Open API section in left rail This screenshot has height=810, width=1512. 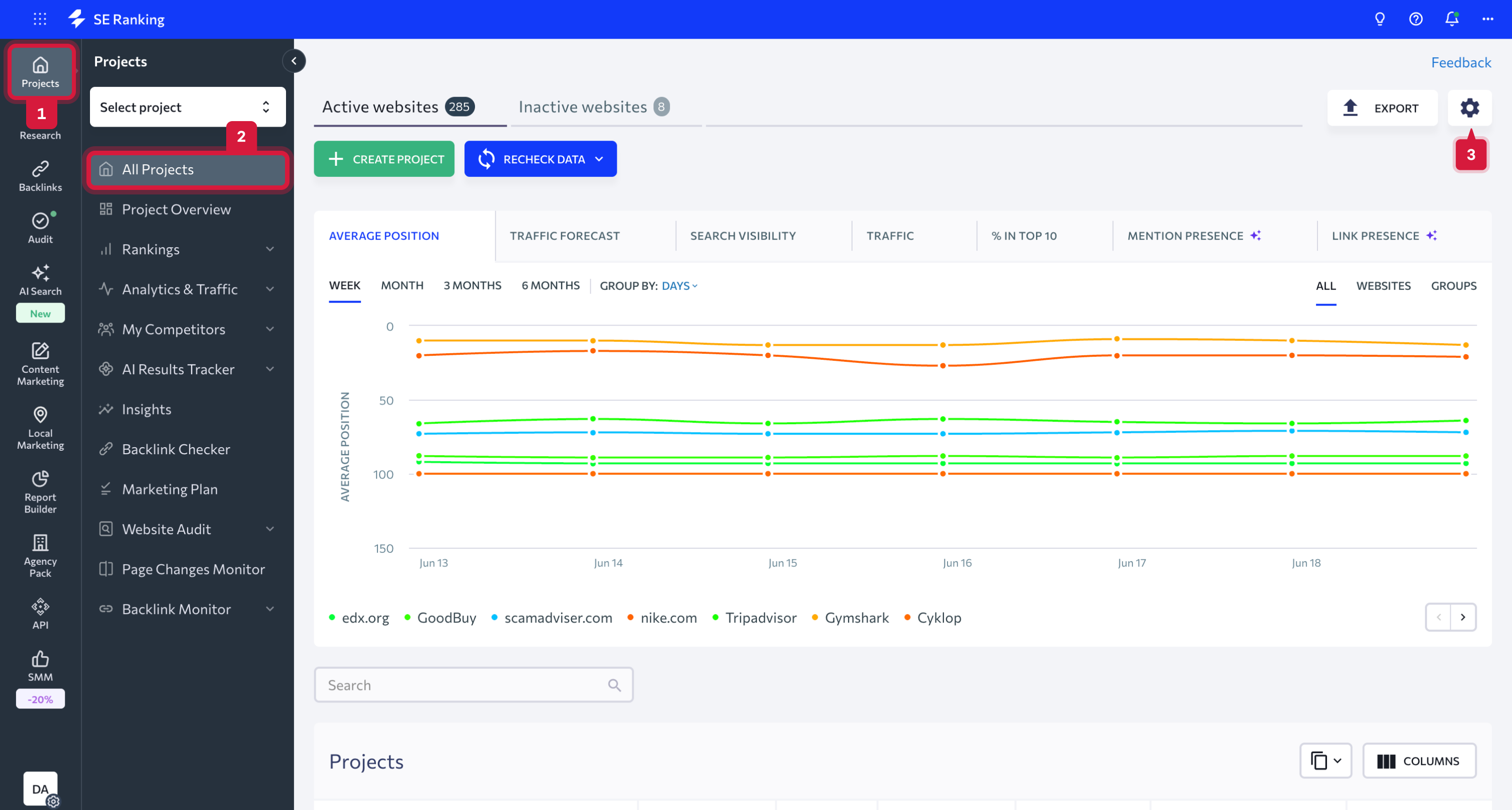[40, 614]
